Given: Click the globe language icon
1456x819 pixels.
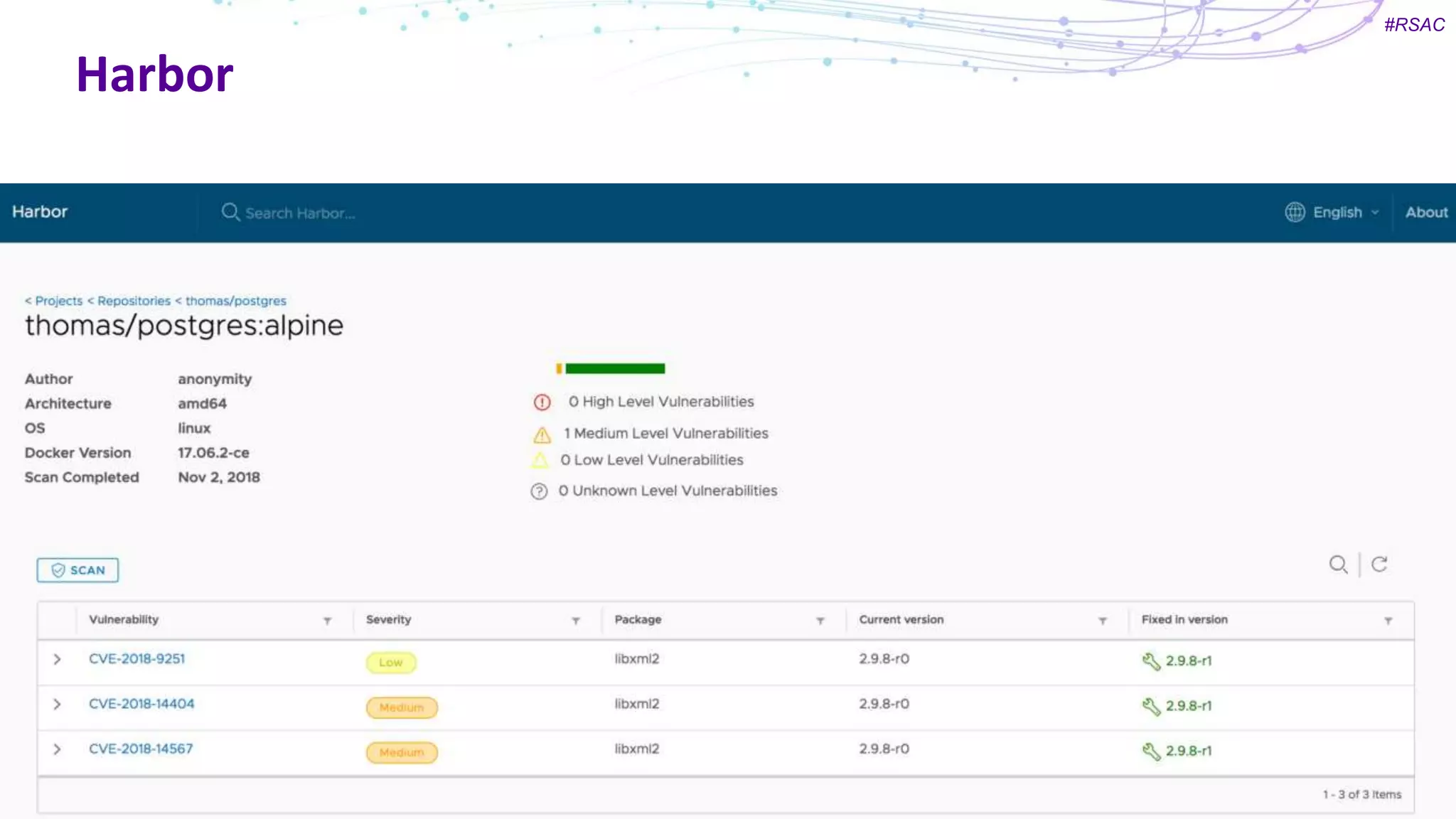Looking at the screenshot, I should [x=1295, y=212].
